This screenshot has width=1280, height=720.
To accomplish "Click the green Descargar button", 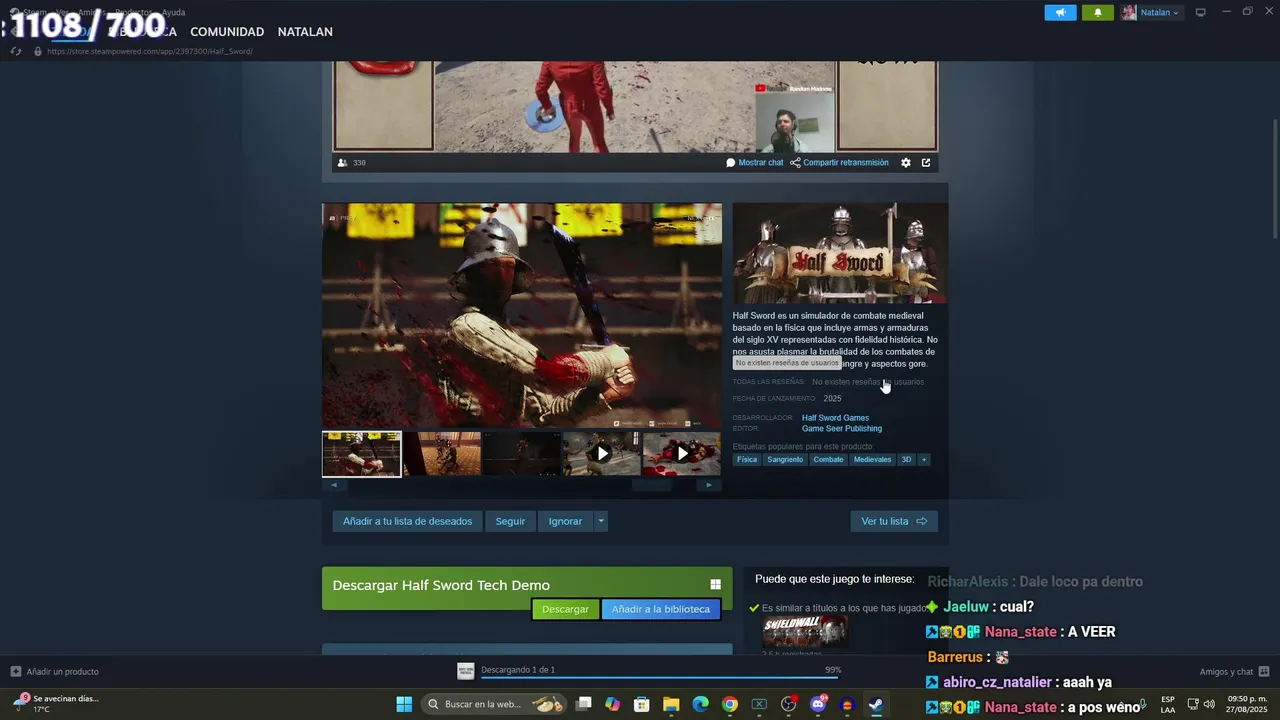I will pos(565,609).
